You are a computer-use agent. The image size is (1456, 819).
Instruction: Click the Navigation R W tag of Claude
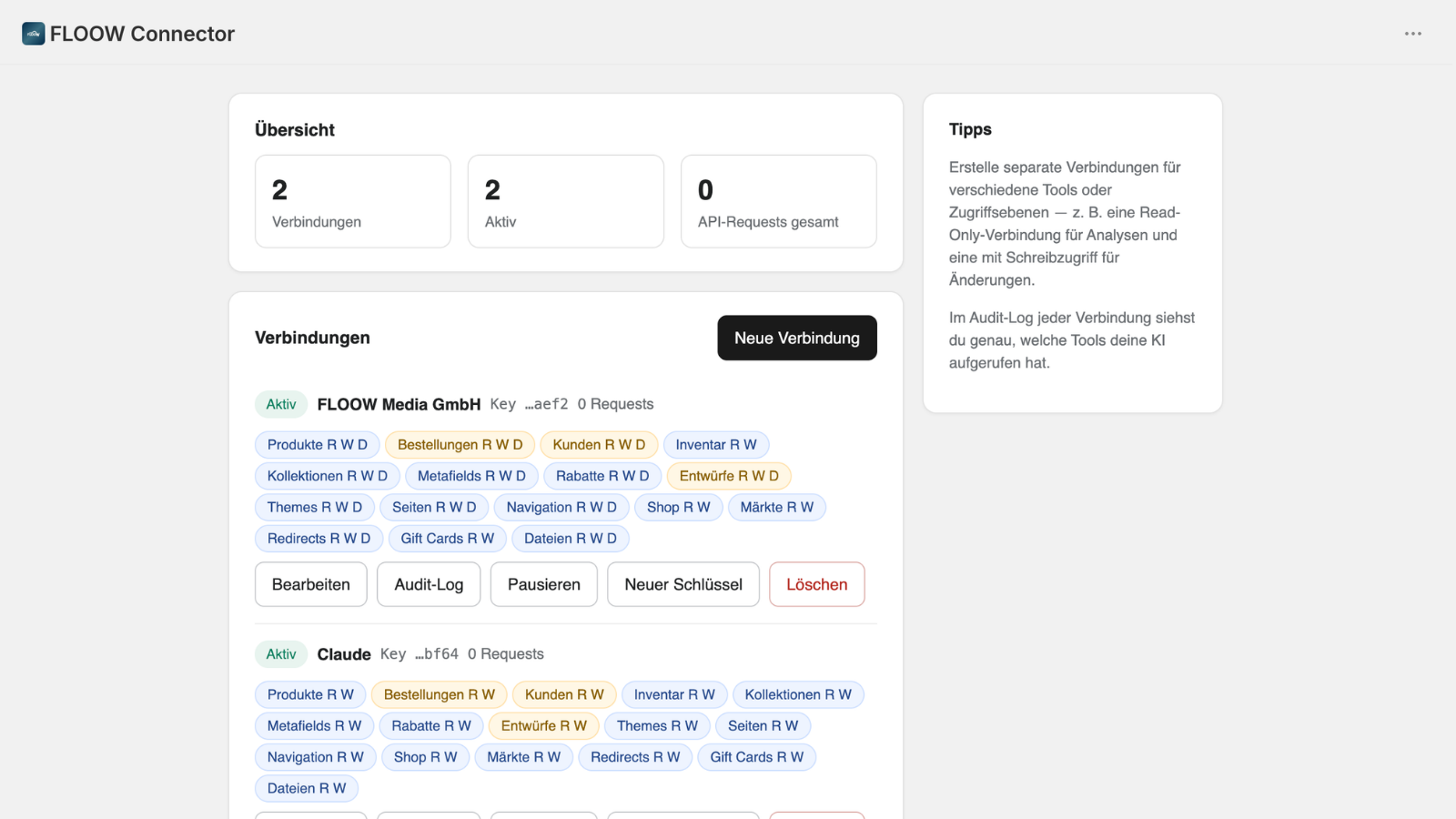(x=316, y=757)
